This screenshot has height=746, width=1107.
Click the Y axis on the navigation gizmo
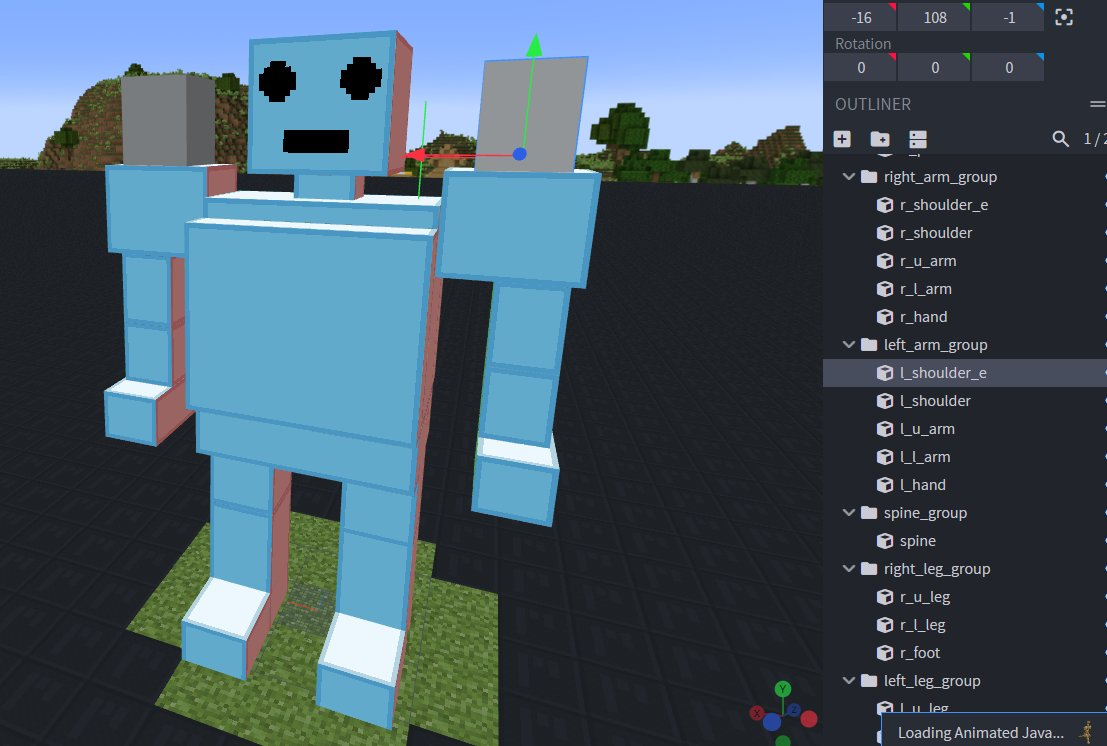pos(781,689)
